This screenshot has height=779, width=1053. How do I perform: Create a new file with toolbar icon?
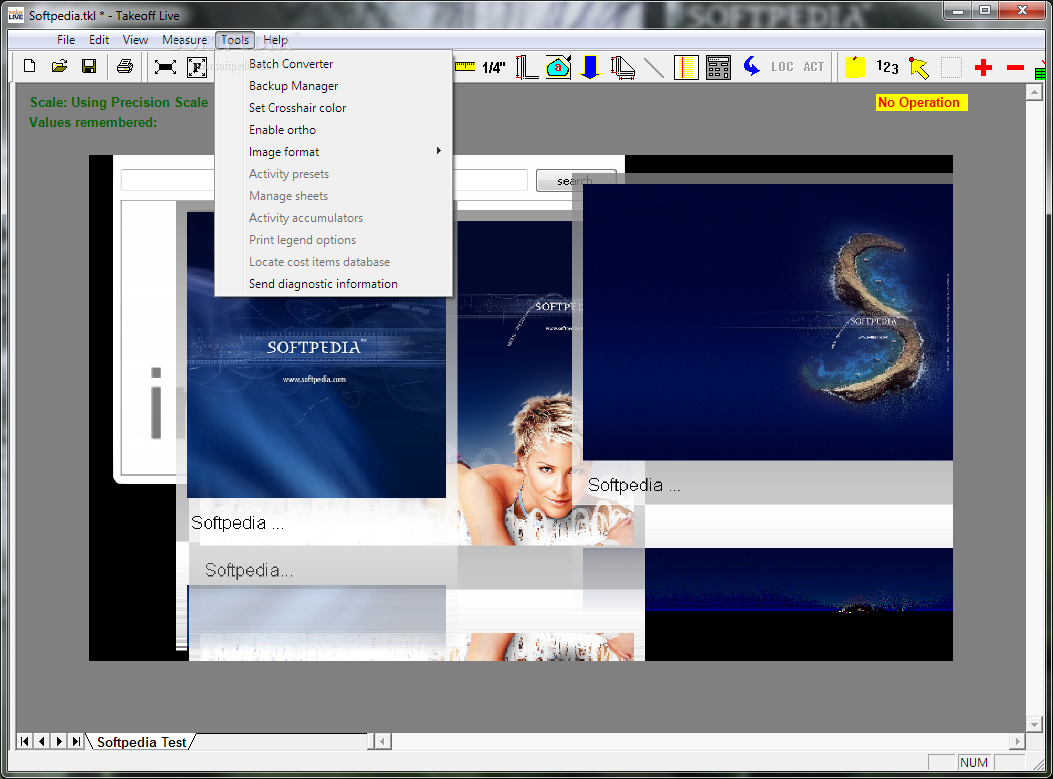coord(30,66)
